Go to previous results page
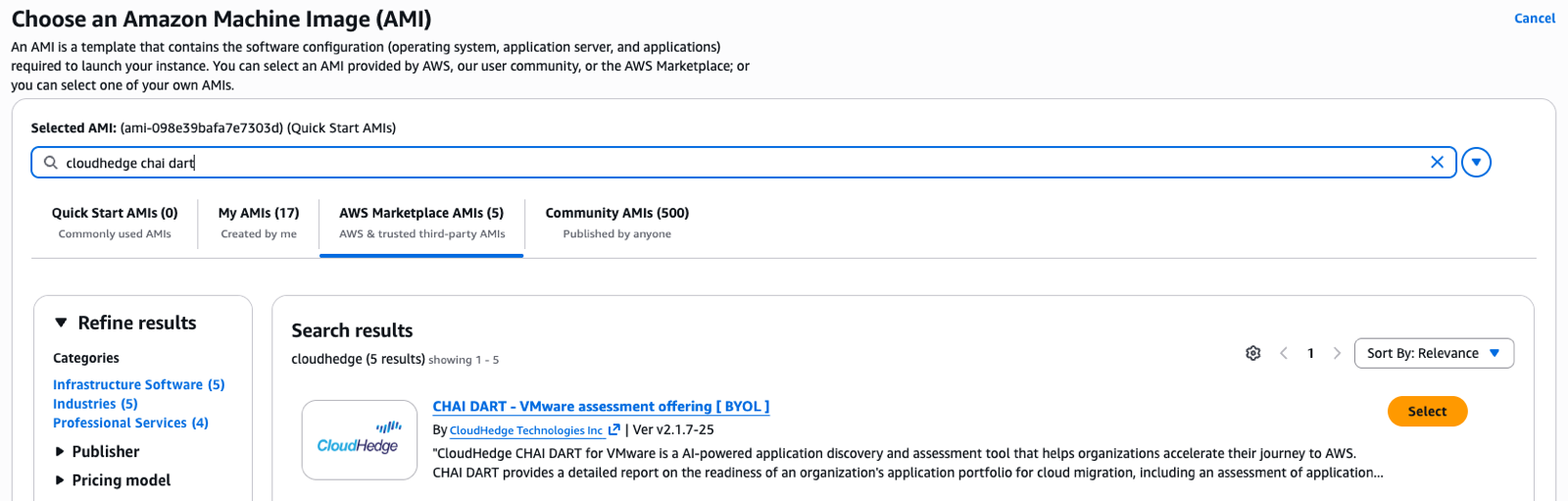Screen dimensions: 1568x501 click(x=1284, y=353)
